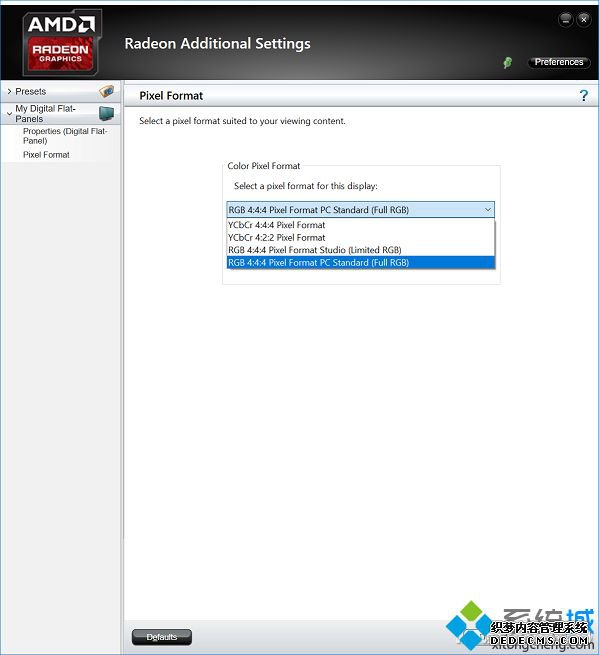Open help via the blue question mark
The height and width of the screenshot is (655, 599).
(x=584, y=96)
